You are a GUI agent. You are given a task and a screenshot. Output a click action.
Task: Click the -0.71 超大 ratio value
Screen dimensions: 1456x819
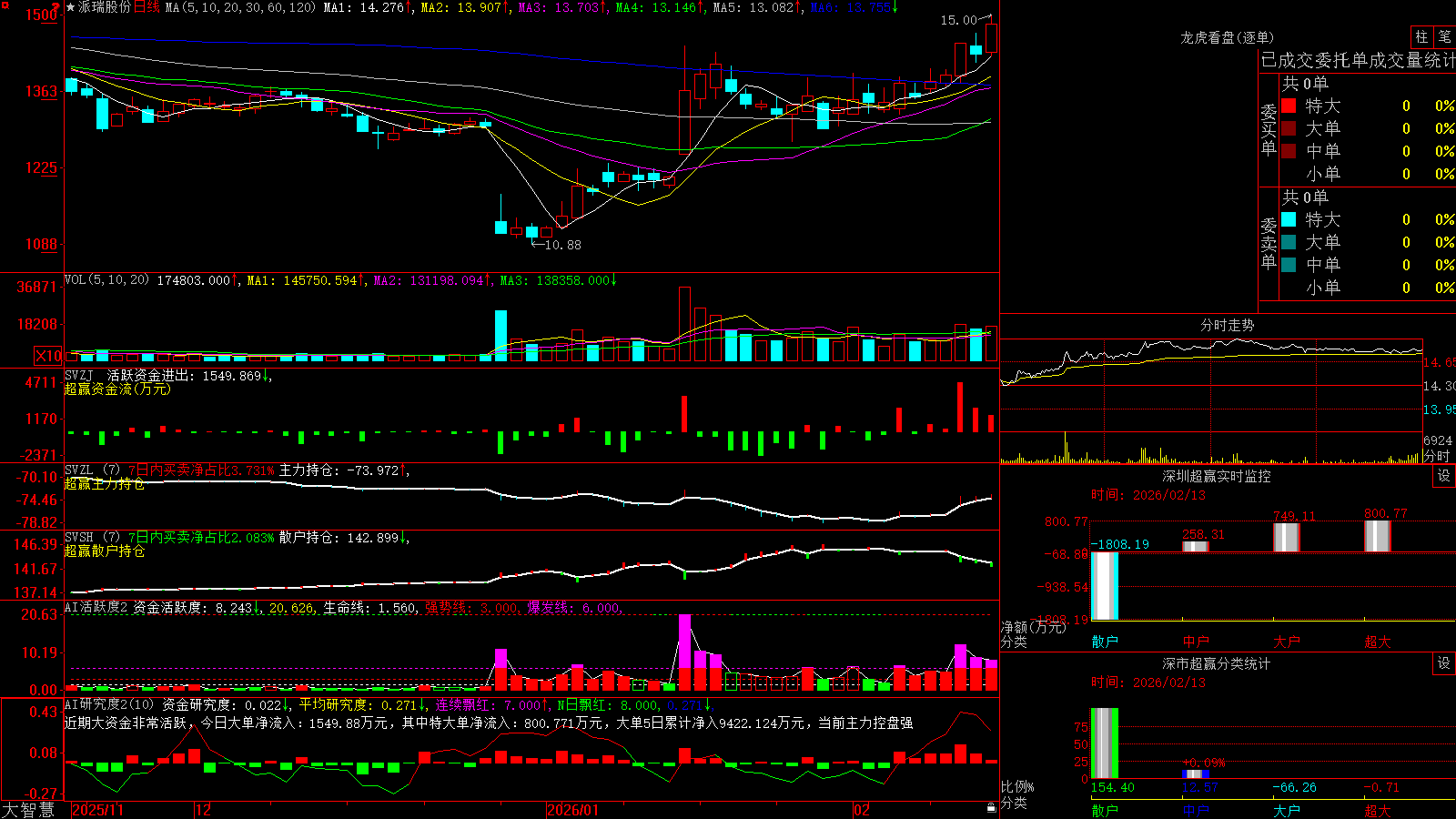pyautogui.click(x=1381, y=787)
